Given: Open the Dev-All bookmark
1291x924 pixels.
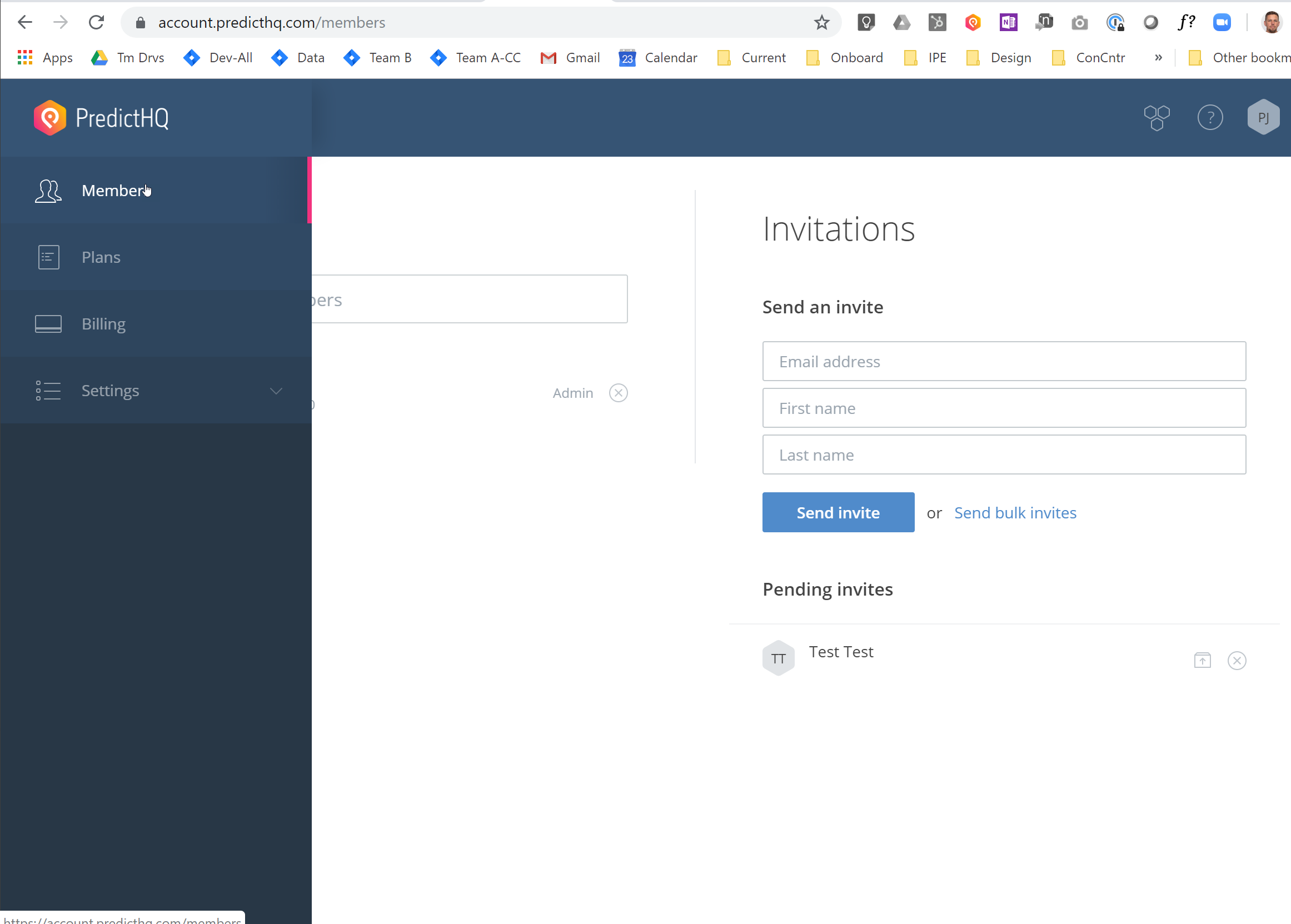Looking at the screenshot, I should (217, 57).
